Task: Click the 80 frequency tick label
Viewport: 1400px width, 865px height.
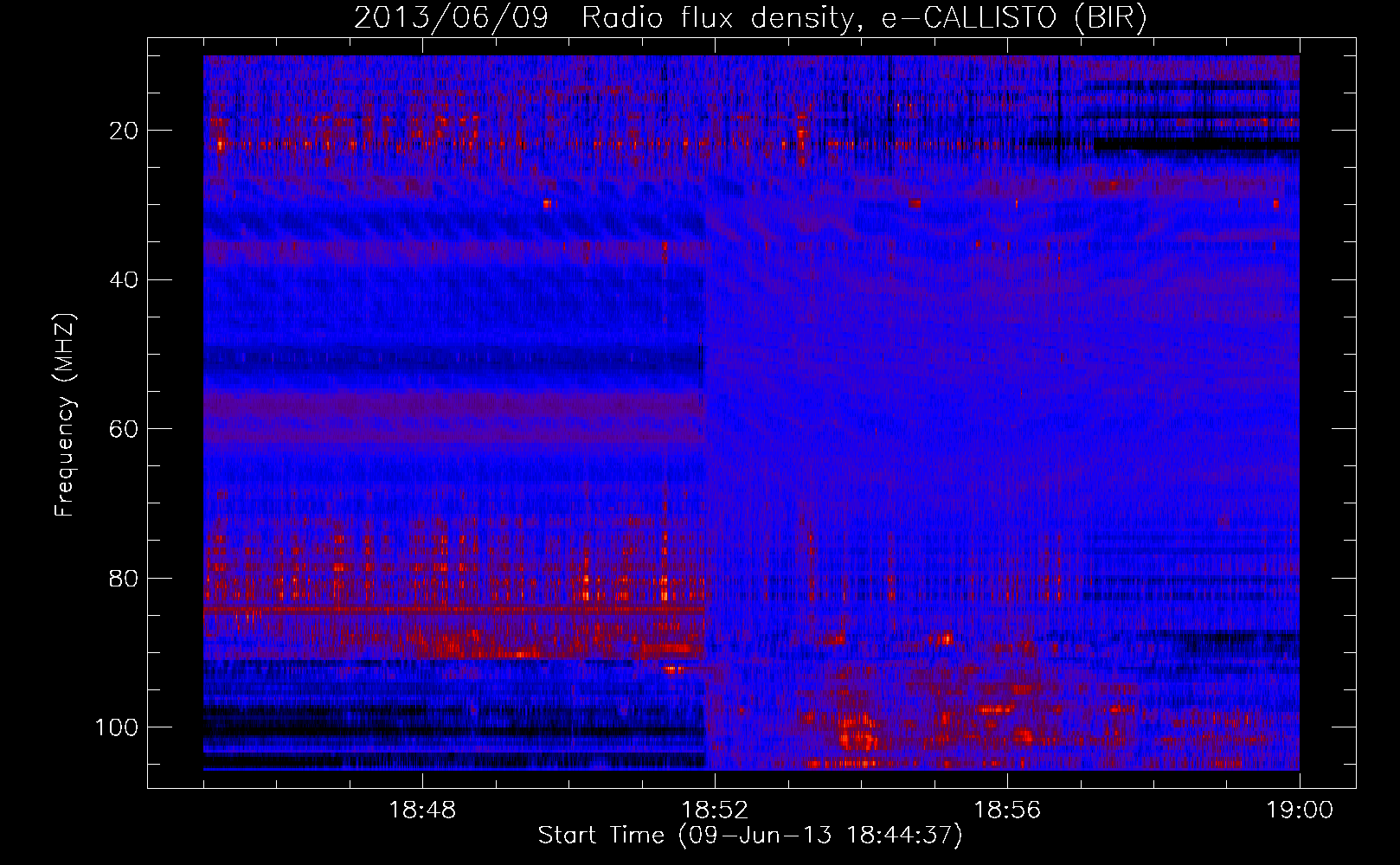Action: (125, 578)
